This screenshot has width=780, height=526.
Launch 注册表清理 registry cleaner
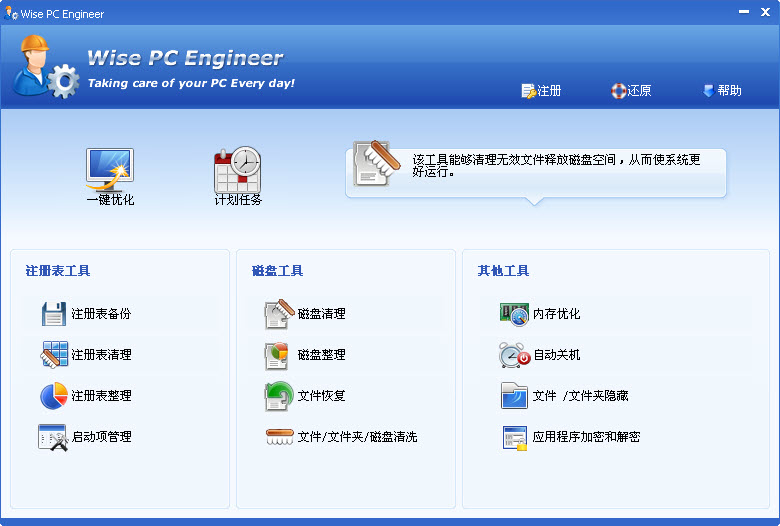click(x=101, y=355)
